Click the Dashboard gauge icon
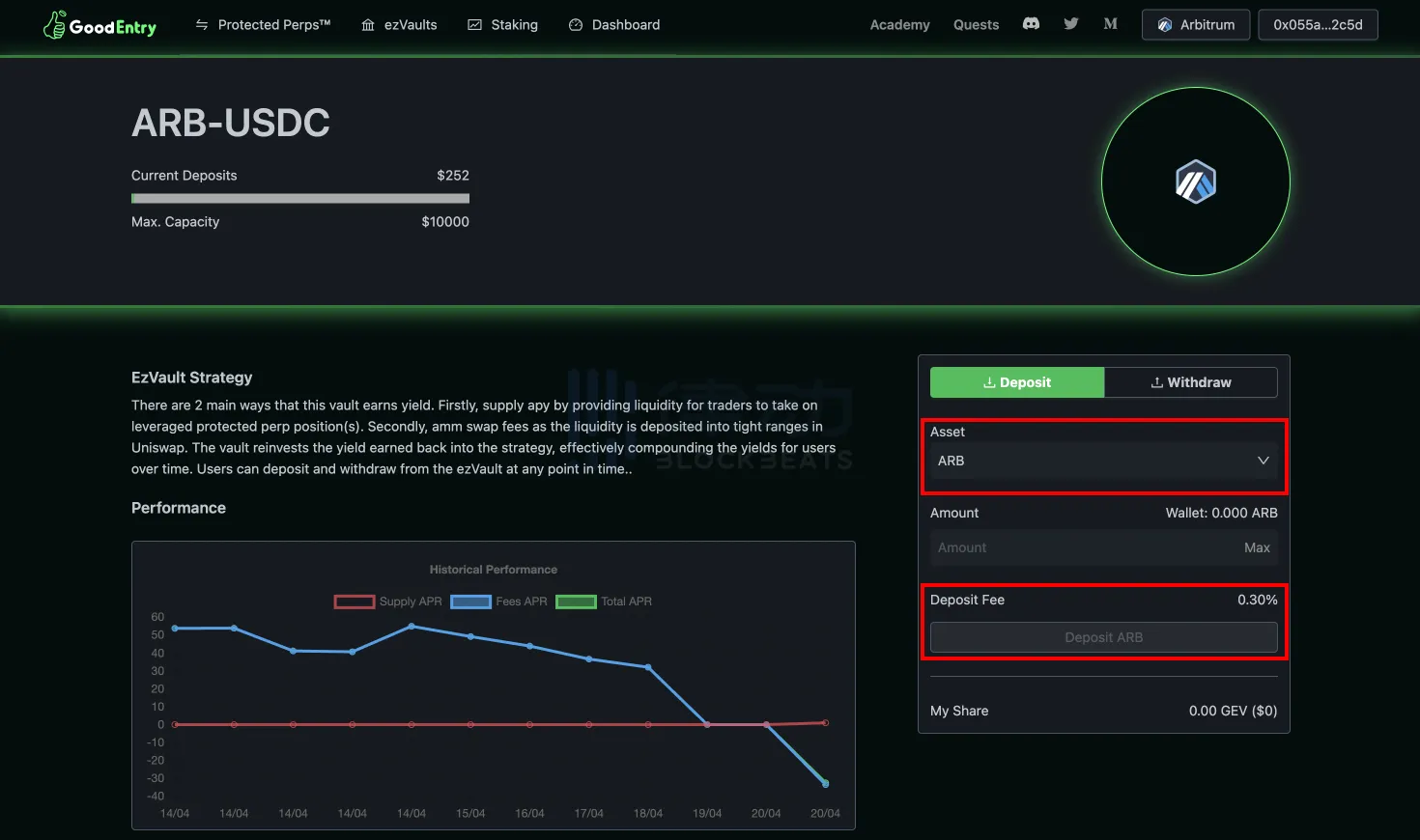This screenshot has width=1420, height=840. click(x=576, y=25)
